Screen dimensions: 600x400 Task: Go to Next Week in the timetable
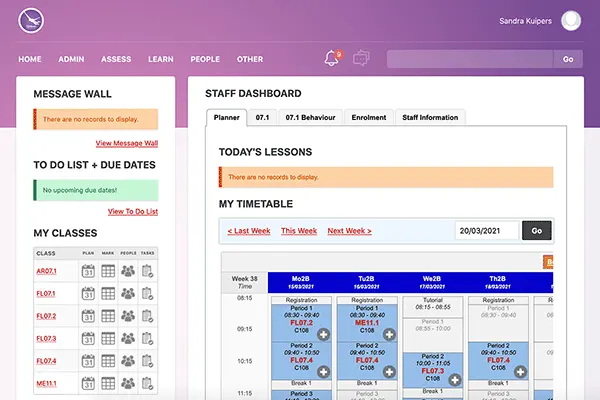(x=349, y=231)
